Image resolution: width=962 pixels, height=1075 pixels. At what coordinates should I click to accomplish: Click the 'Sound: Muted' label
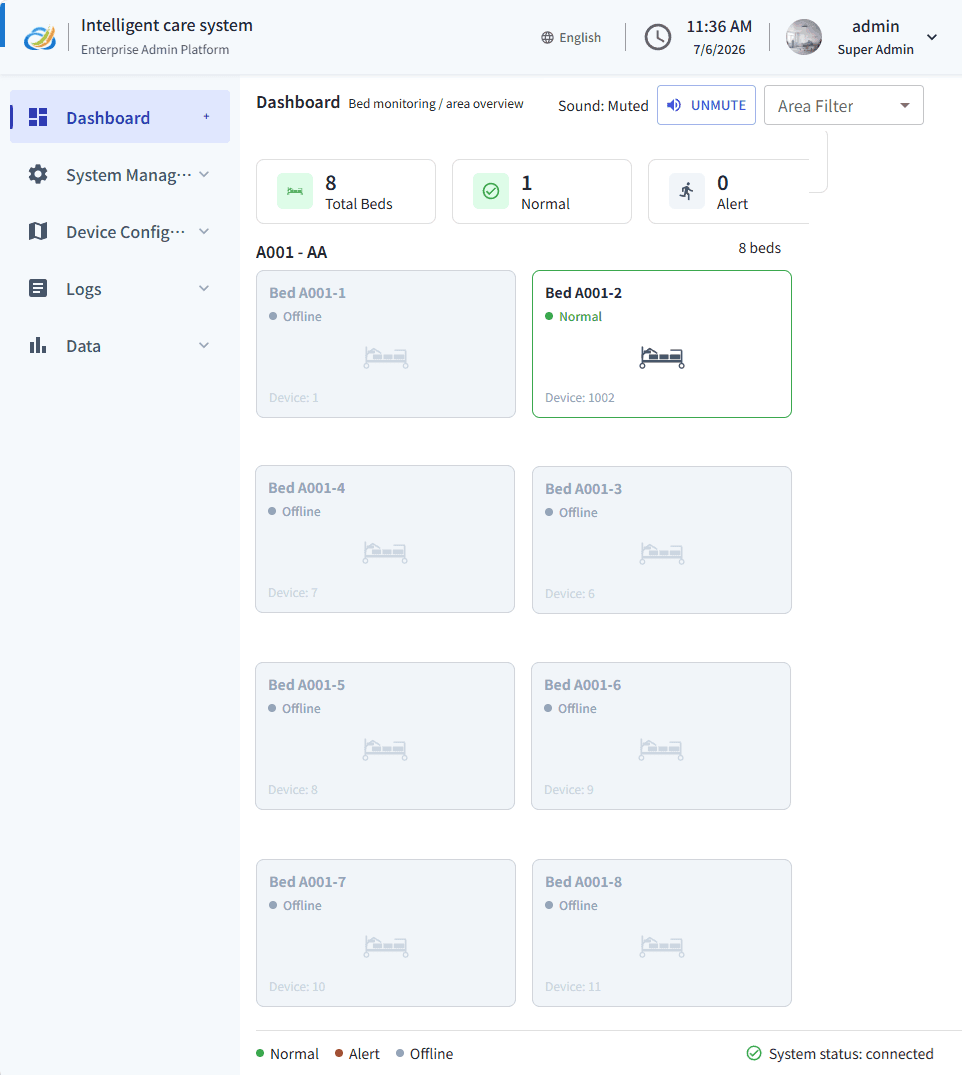pyautogui.click(x=603, y=106)
